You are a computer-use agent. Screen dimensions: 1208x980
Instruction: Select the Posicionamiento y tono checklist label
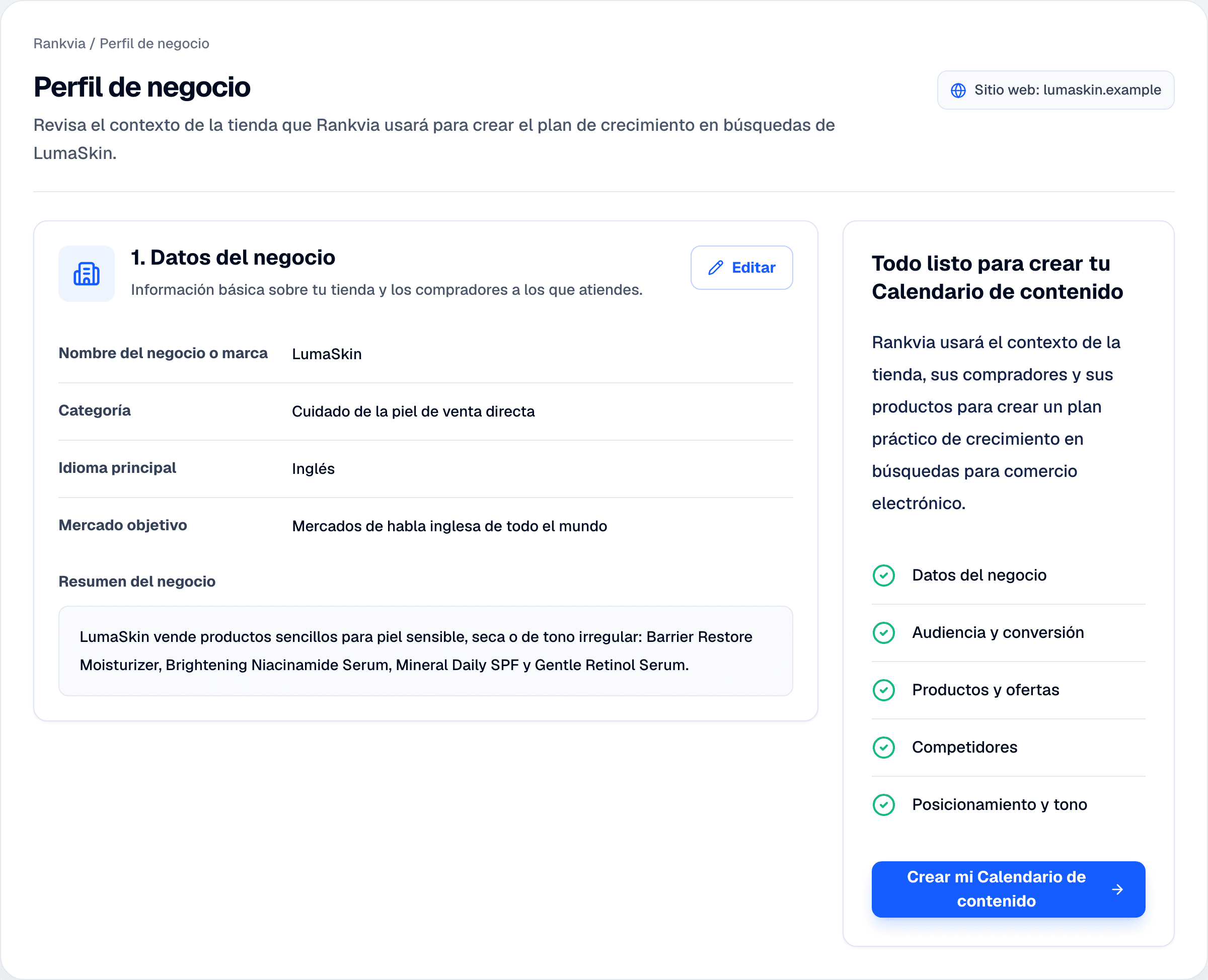click(1000, 804)
